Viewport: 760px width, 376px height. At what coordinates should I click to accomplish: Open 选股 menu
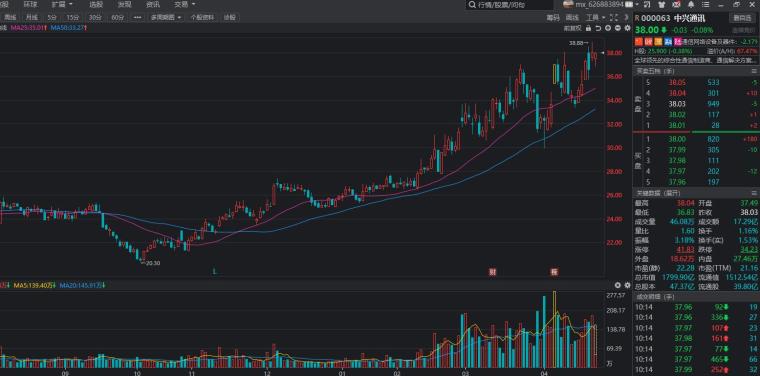pyautogui.click(x=96, y=4)
